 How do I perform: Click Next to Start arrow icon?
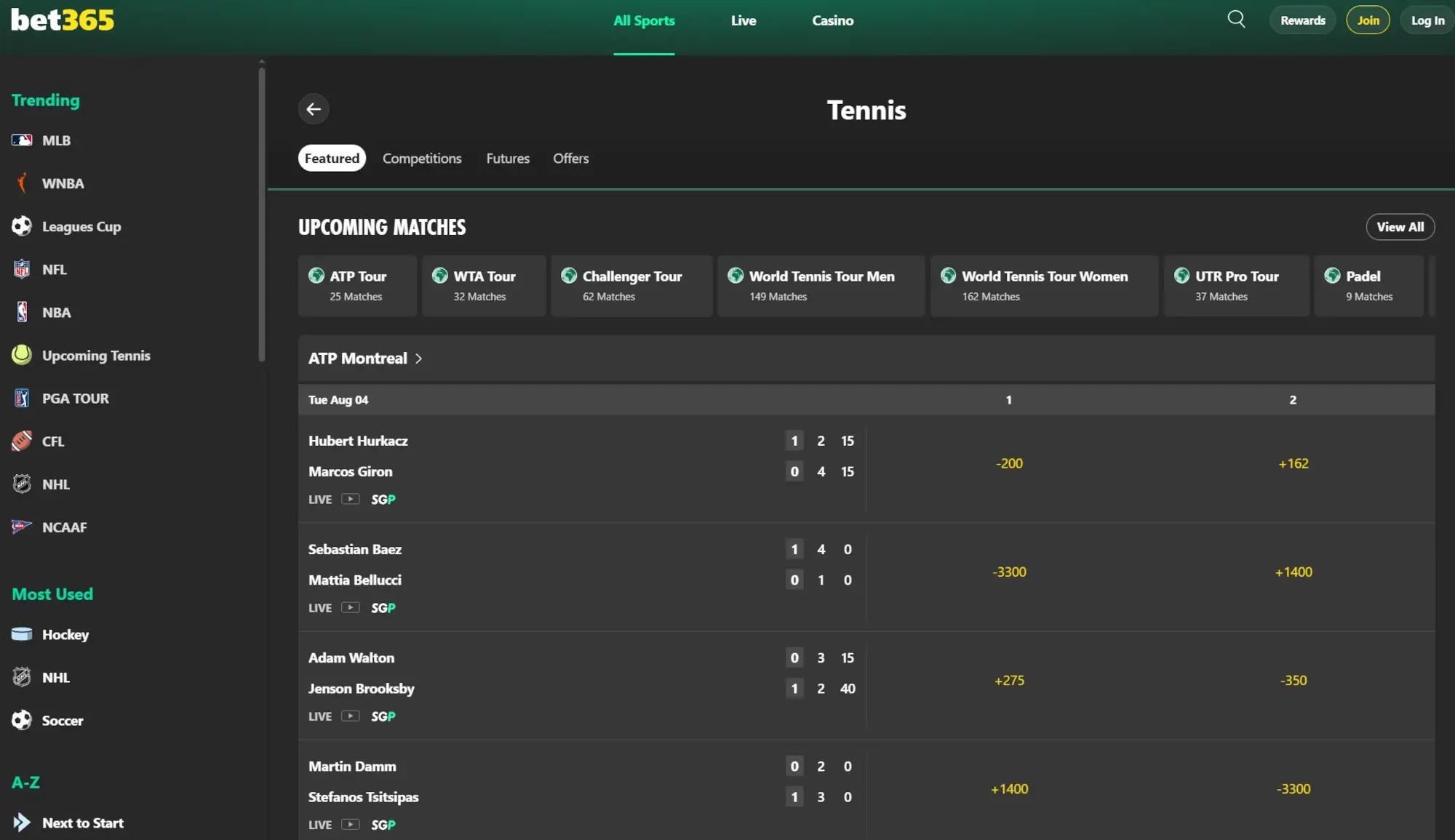22,823
